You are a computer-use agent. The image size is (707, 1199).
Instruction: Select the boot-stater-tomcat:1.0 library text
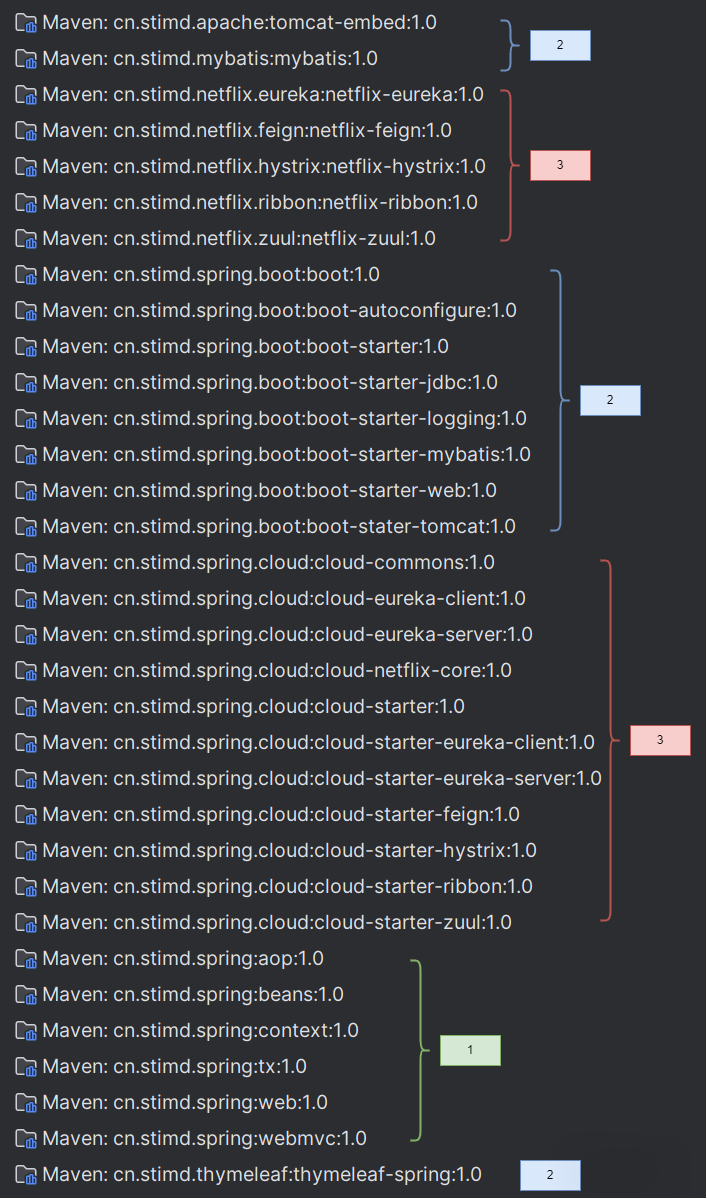279,527
